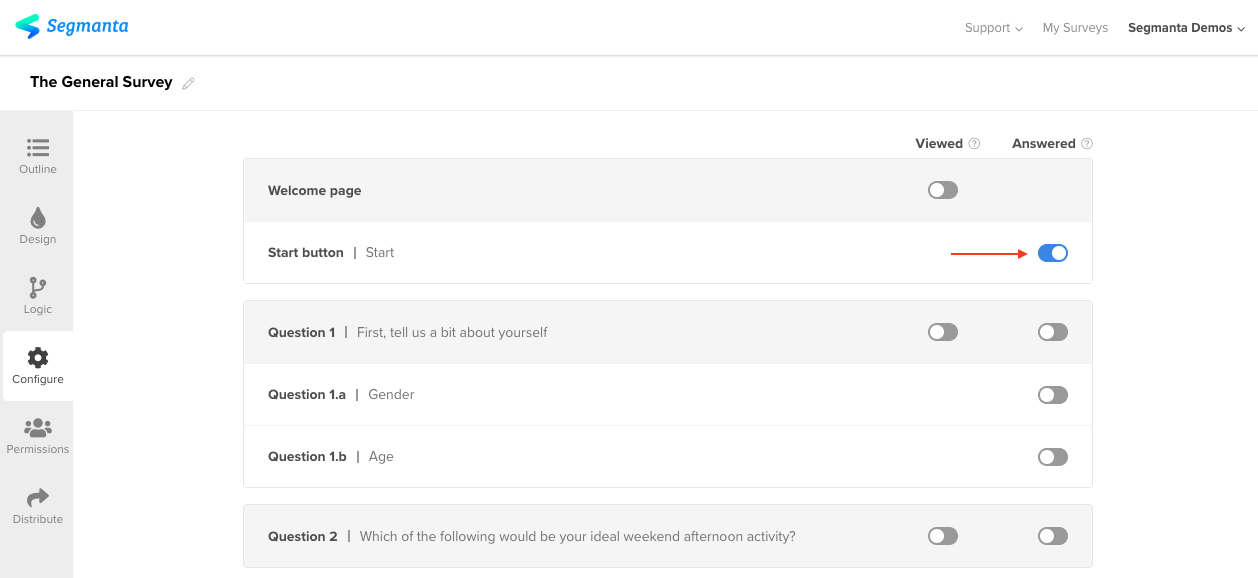Select the Configure gear icon
The width and height of the screenshot is (1258, 578).
coord(38,358)
